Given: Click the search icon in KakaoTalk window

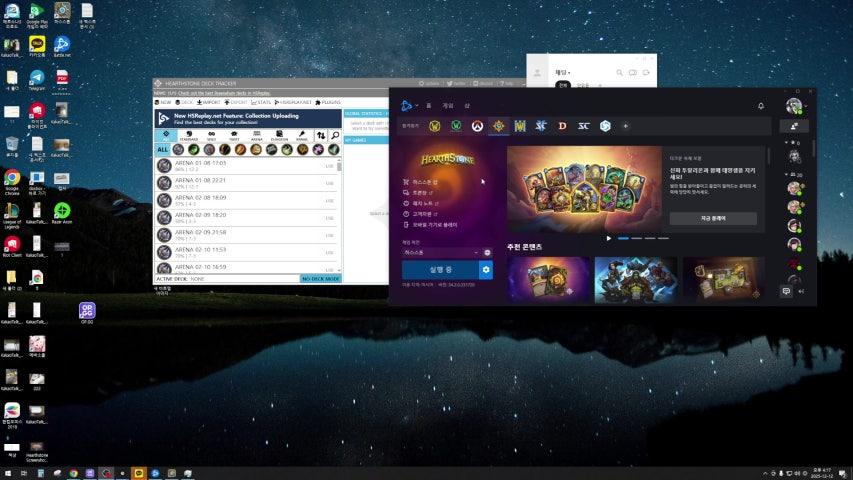Looking at the screenshot, I should (619, 72).
